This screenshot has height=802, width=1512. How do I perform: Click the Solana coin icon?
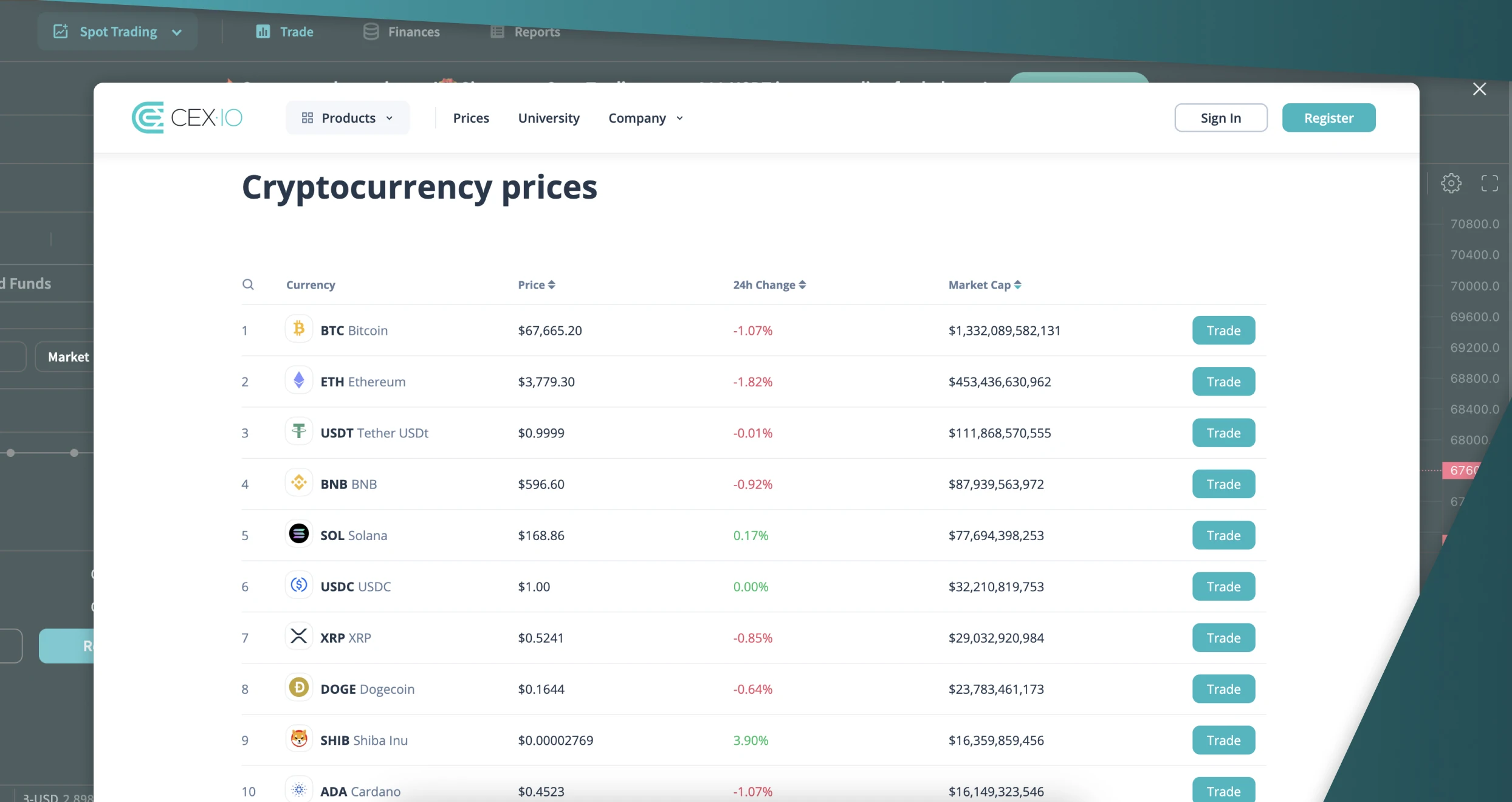pos(298,533)
